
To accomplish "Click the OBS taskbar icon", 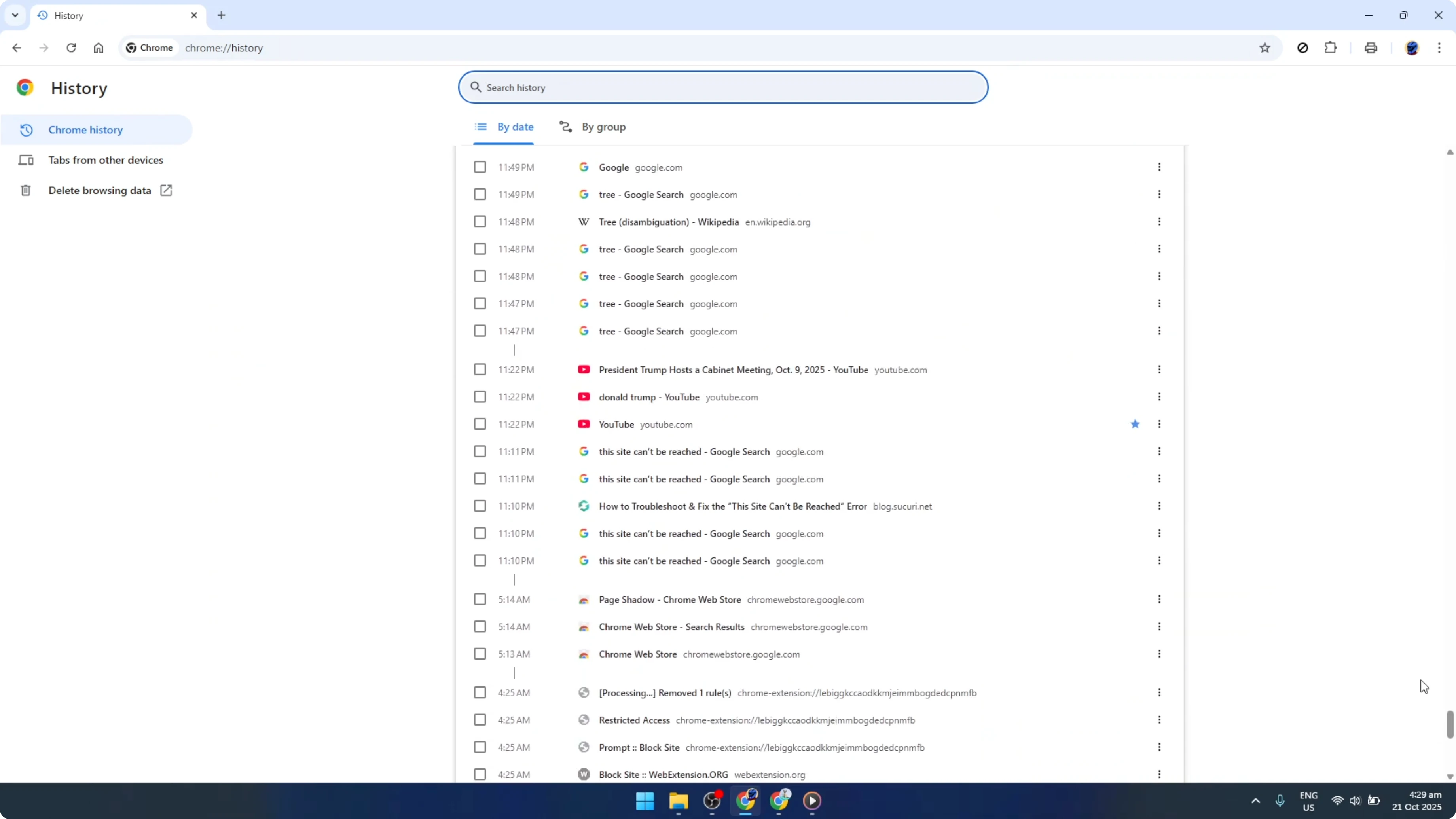I will pyautogui.click(x=712, y=801).
